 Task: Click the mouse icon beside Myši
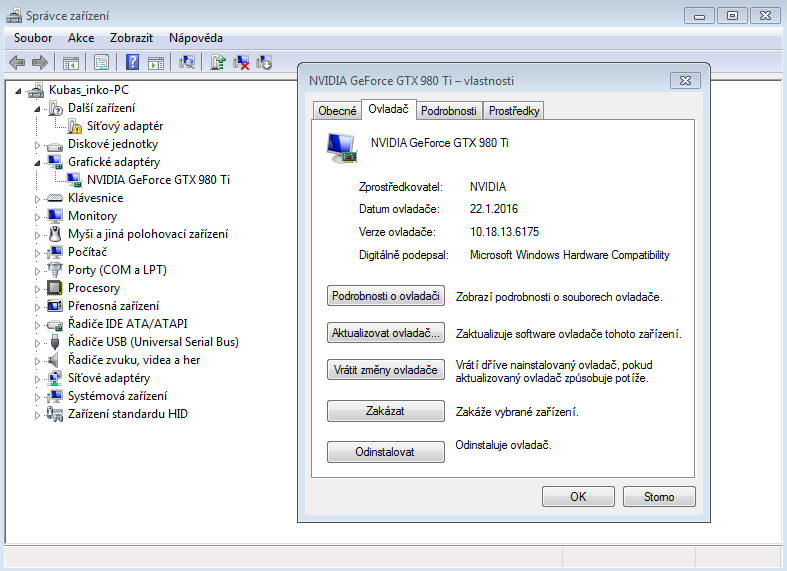[x=55, y=234]
